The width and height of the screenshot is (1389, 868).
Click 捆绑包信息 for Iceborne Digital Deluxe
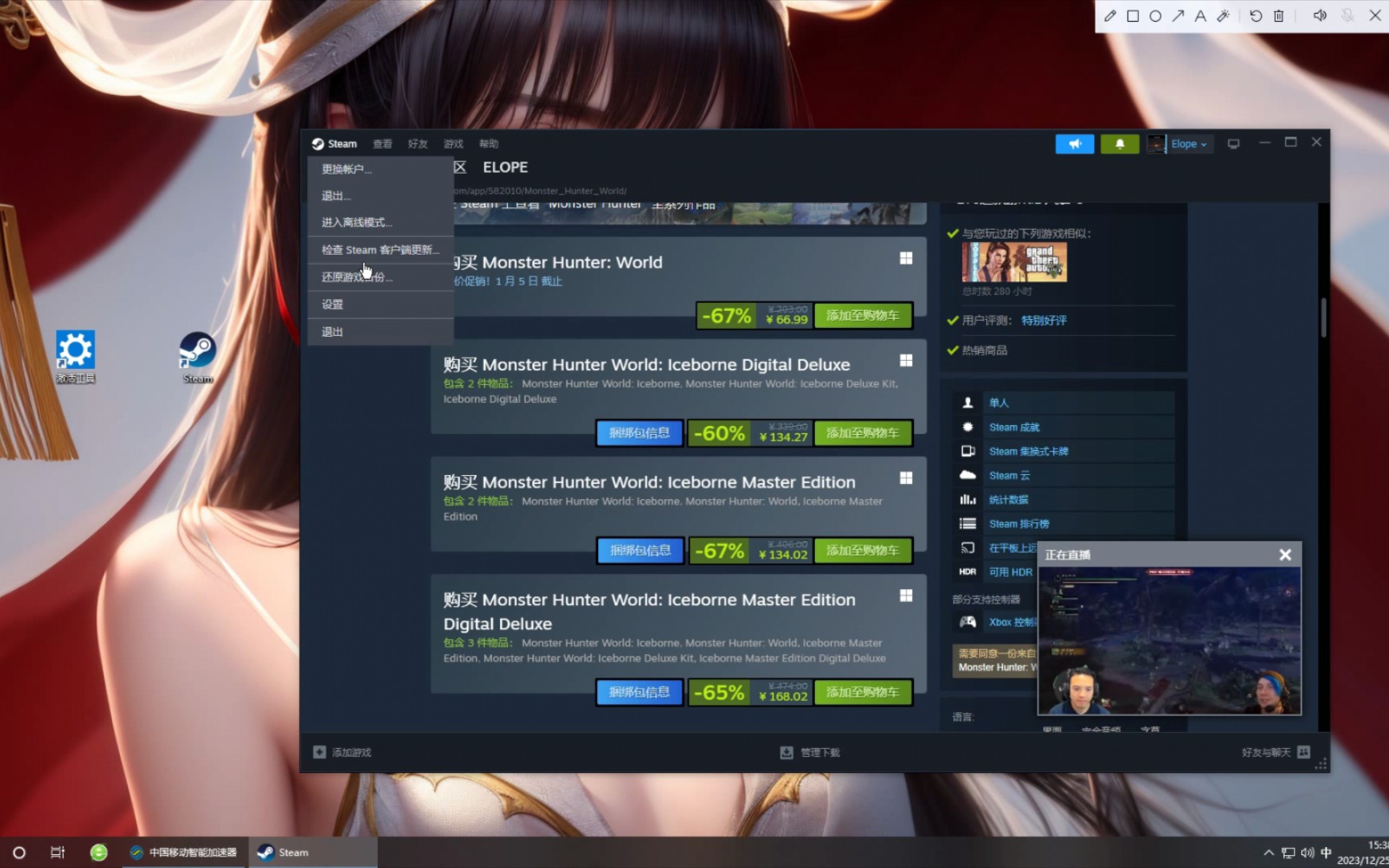[639, 432]
